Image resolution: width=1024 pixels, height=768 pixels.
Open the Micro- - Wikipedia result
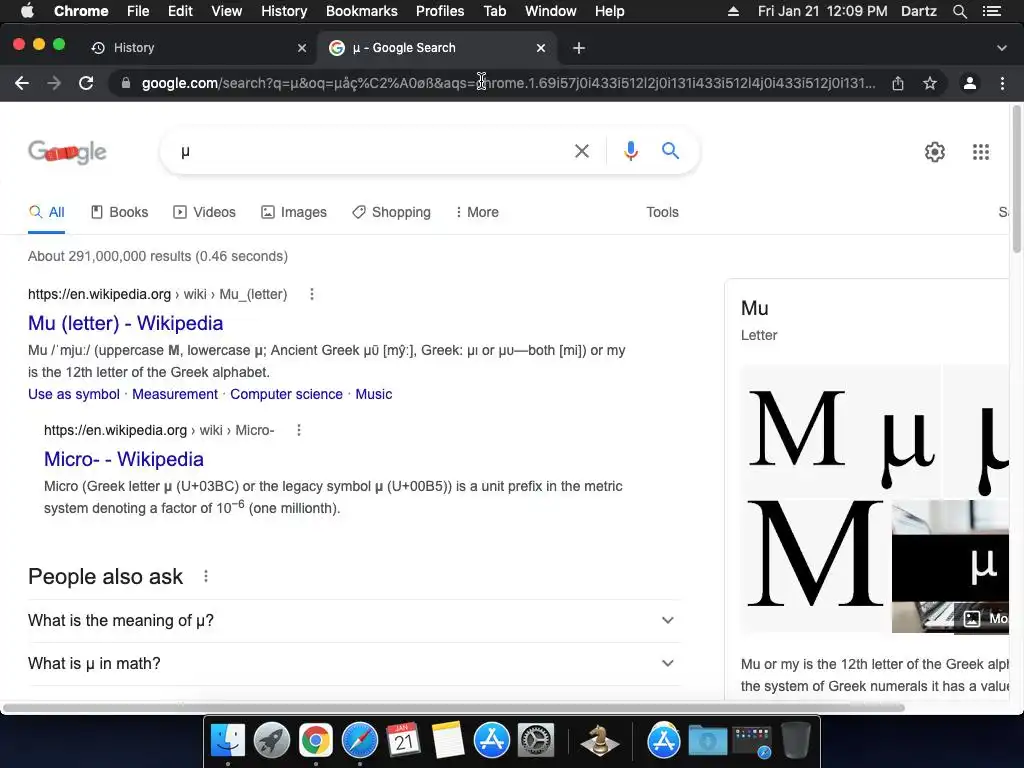click(x=123, y=459)
